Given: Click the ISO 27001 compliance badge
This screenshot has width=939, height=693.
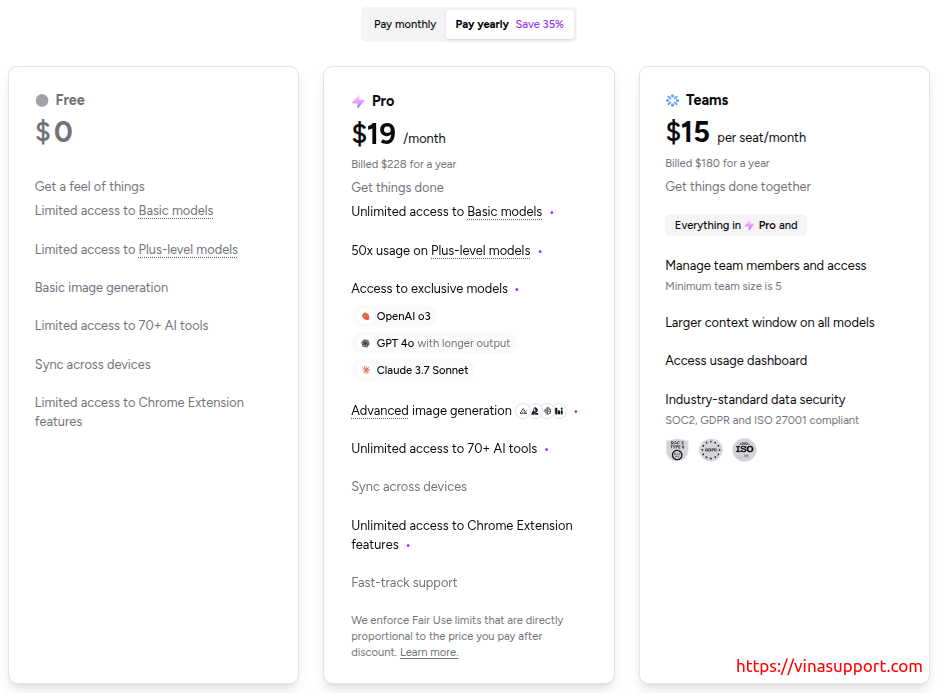Looking at the screenshot, I should (x=744, y=450).
